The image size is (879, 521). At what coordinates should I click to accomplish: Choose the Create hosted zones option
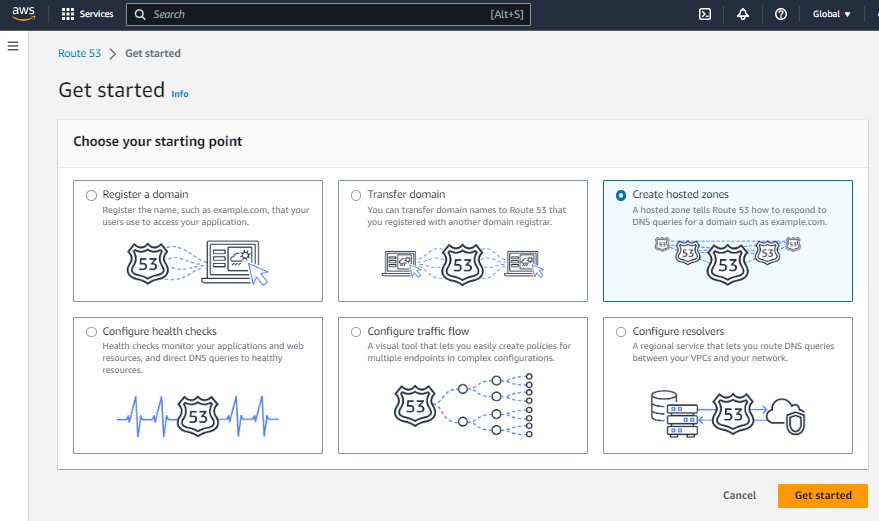(621, 195)
